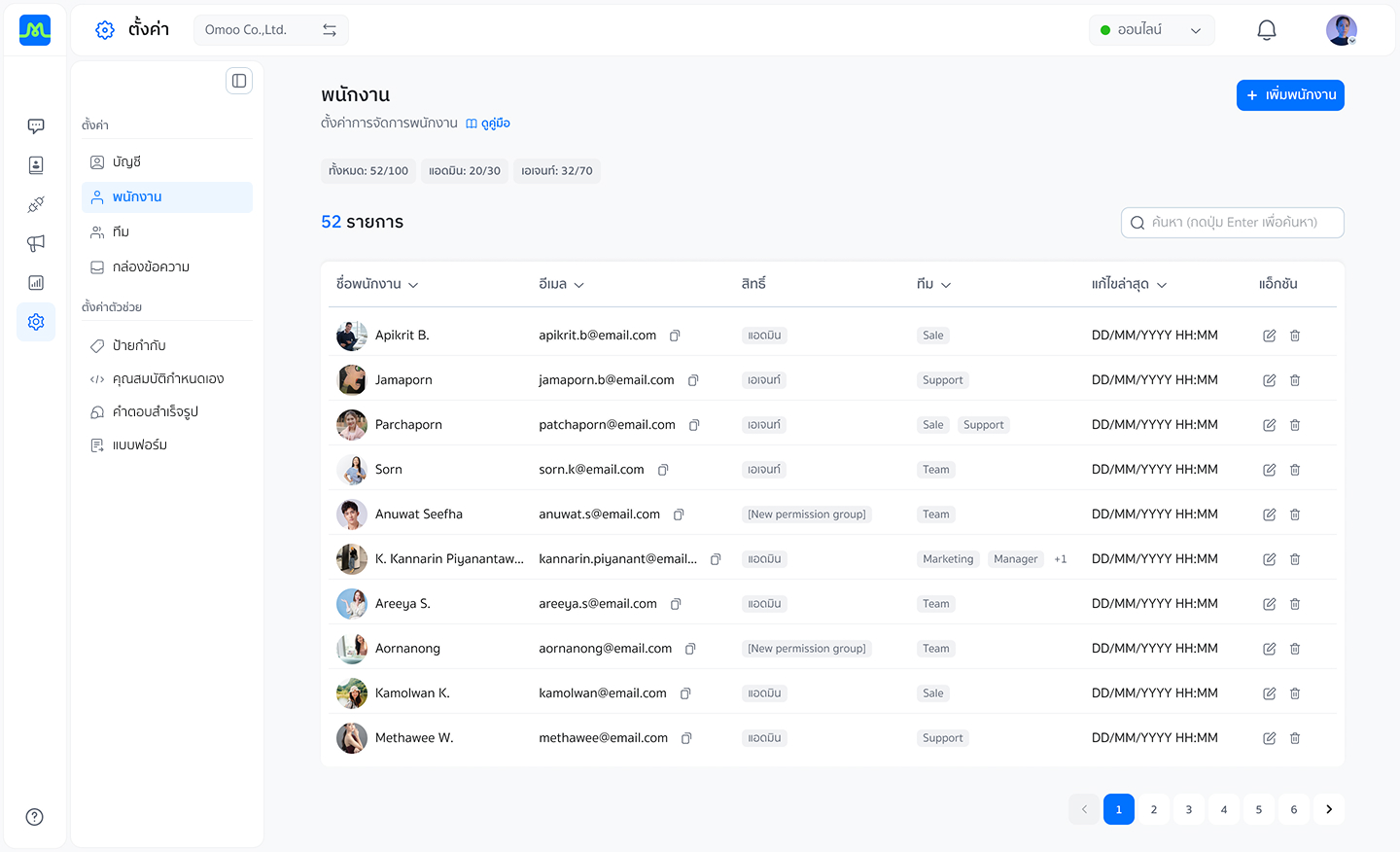
Task: Open the help question mark icon
Action: [x=35, y=817]
